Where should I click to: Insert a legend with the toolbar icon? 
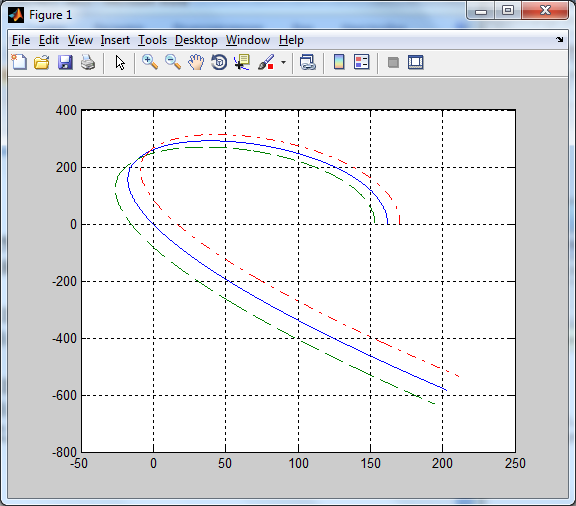361,62
